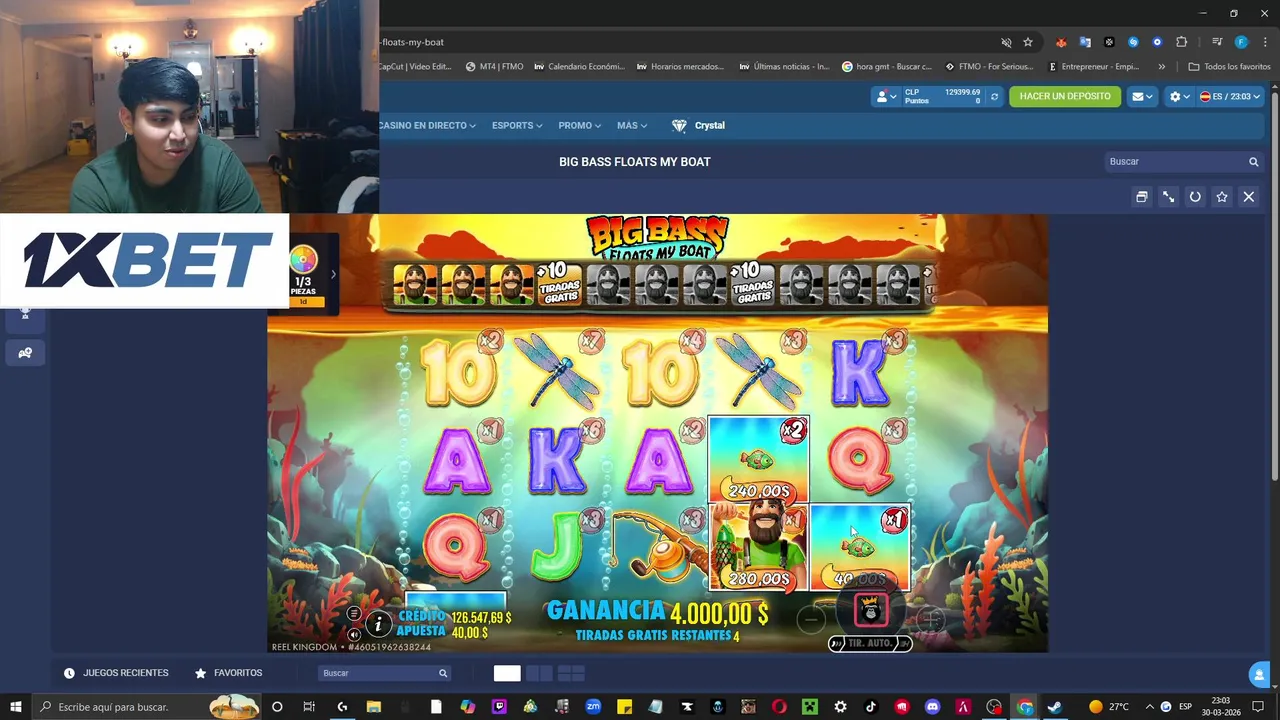Click the bottom Buscar games field
This screenshot has height=720, width=1280.
click(384, 673)
